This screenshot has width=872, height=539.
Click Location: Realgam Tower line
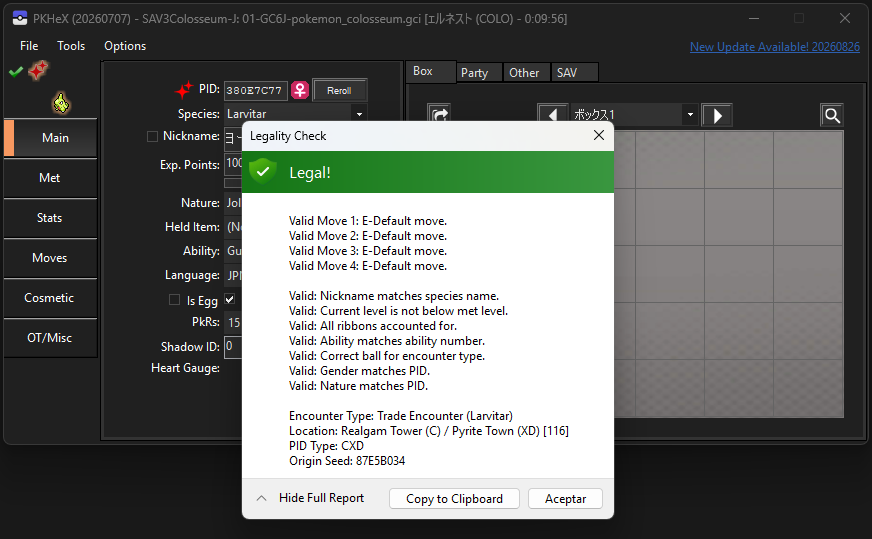428,431
